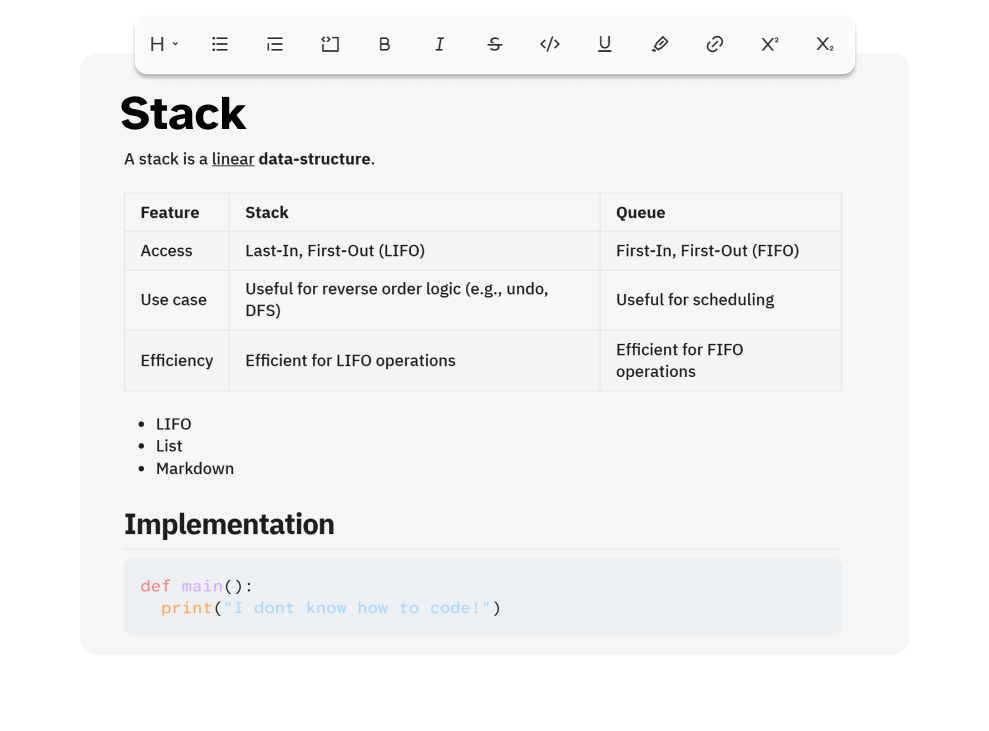Click the Queue table header
The width and height of the screenshot is (989, 731).
(640, 212)
